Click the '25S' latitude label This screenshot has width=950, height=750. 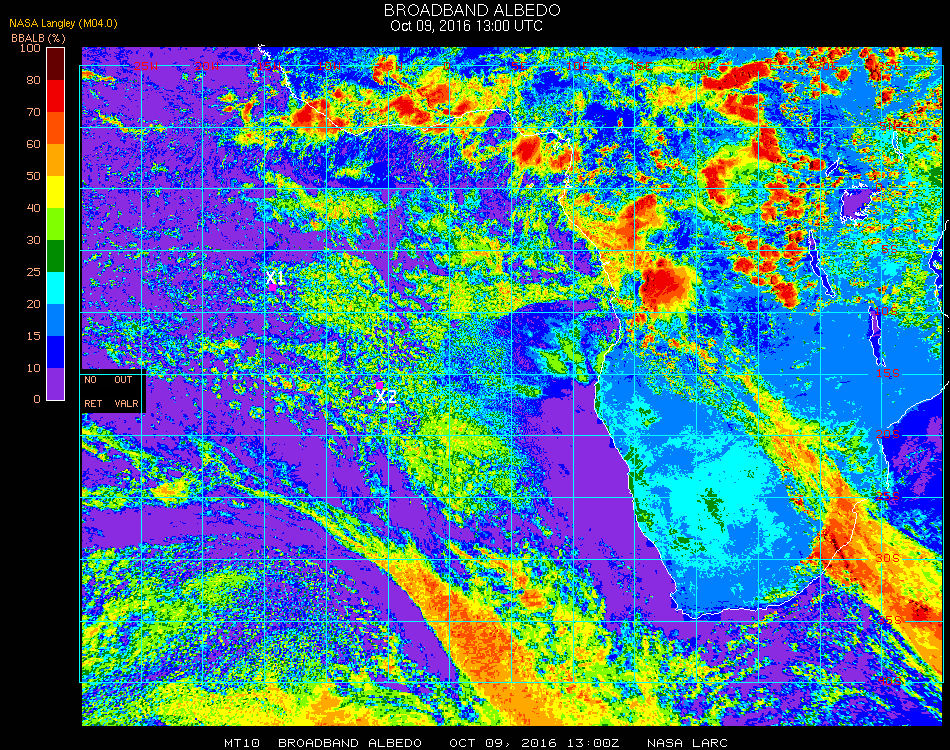888,496
